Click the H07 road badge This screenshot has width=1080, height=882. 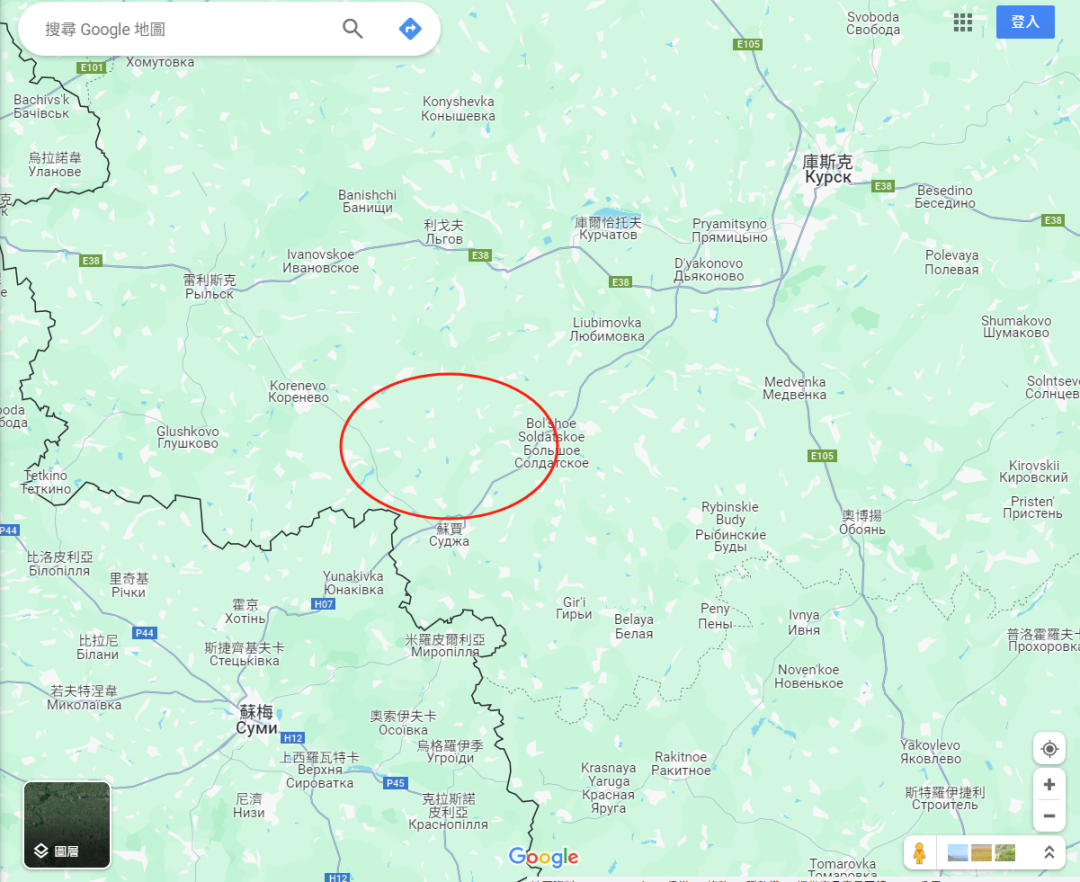click(324, 604)
